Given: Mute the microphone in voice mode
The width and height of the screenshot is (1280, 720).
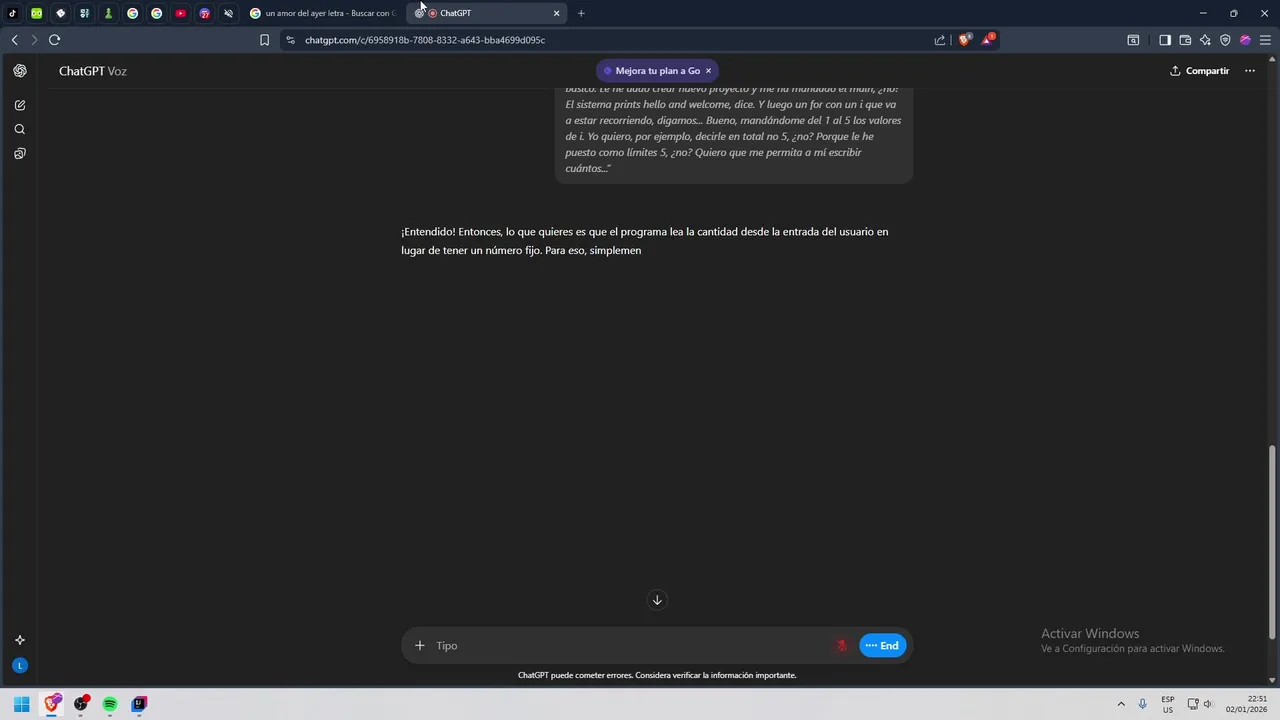Looking at the screenshot, I should 842,645.
